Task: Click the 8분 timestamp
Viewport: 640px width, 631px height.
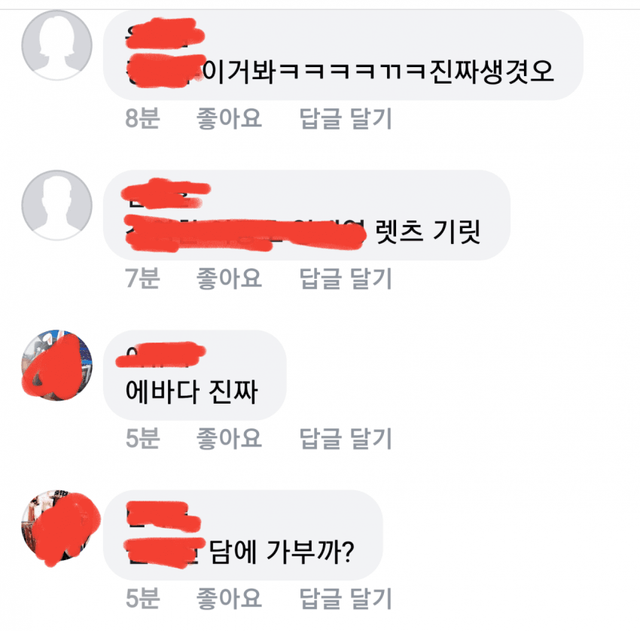Action: coord(142,118)
